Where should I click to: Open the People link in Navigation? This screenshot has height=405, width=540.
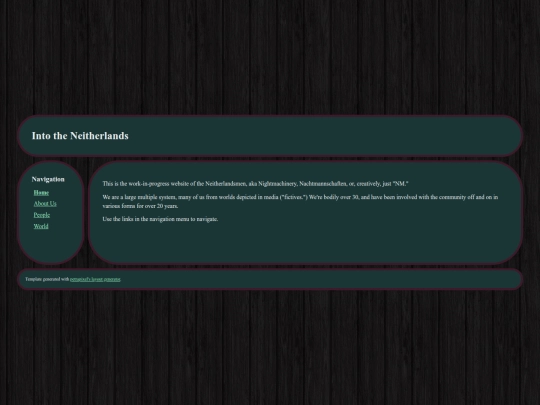click(42, 215)
